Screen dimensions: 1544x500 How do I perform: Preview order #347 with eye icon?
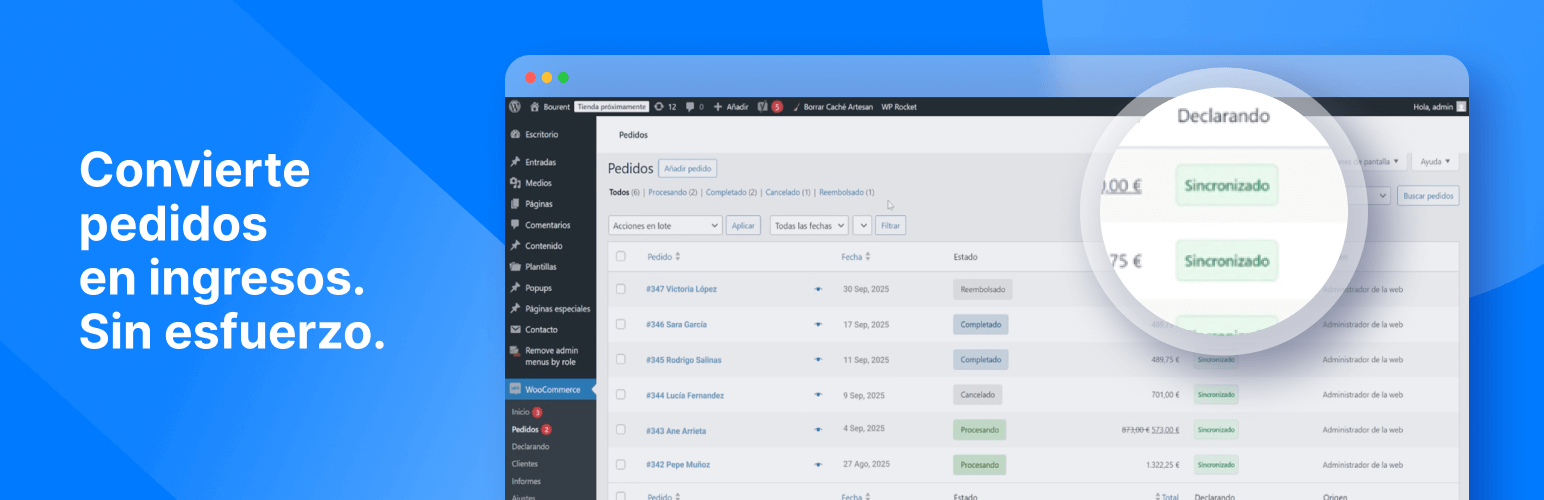click(817, 289)
